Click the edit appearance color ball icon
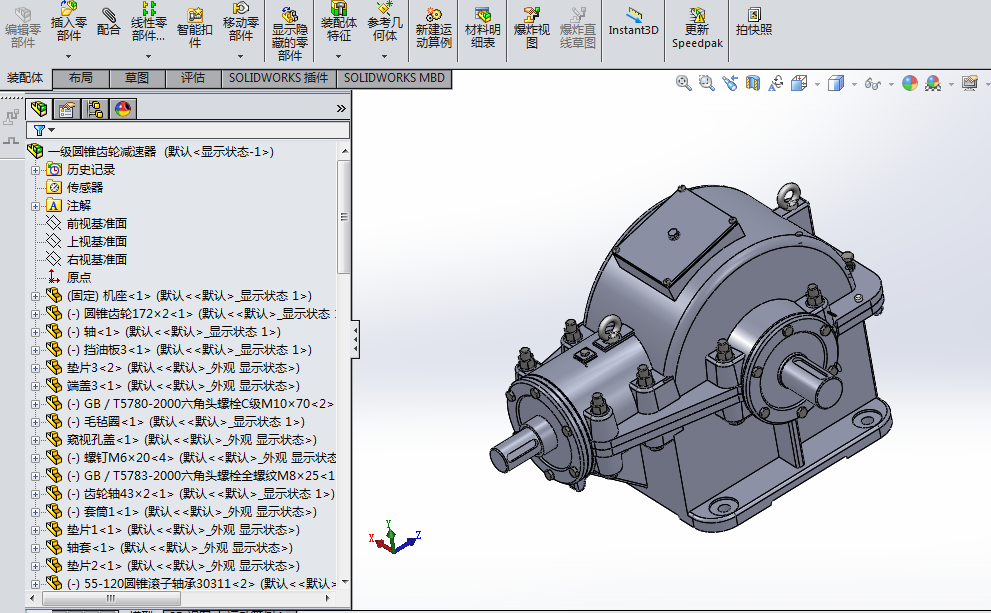Image resolution: width=991 pixels, height=613 pixels. (909, 84)
